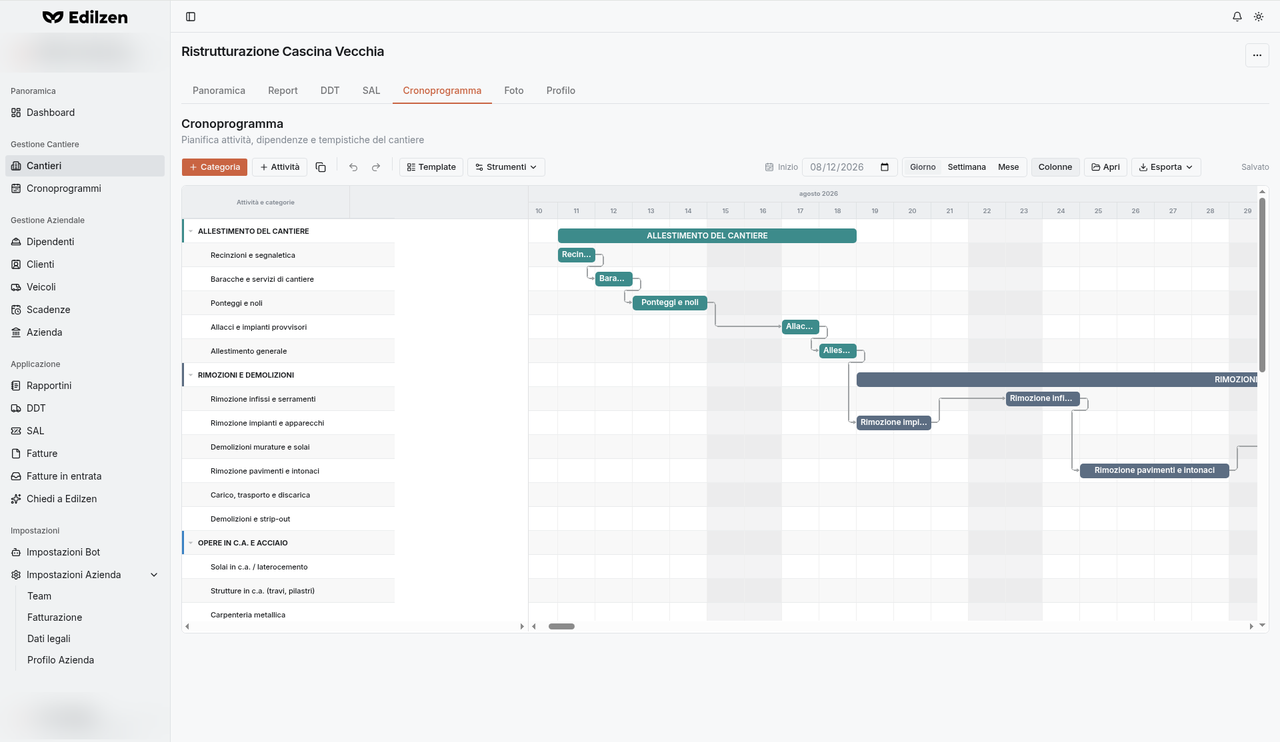1280x742 pixels.
Task: Collapse the RIMOZIONI E DEMOLIZIONI category
Action: (x=190, y=375)
